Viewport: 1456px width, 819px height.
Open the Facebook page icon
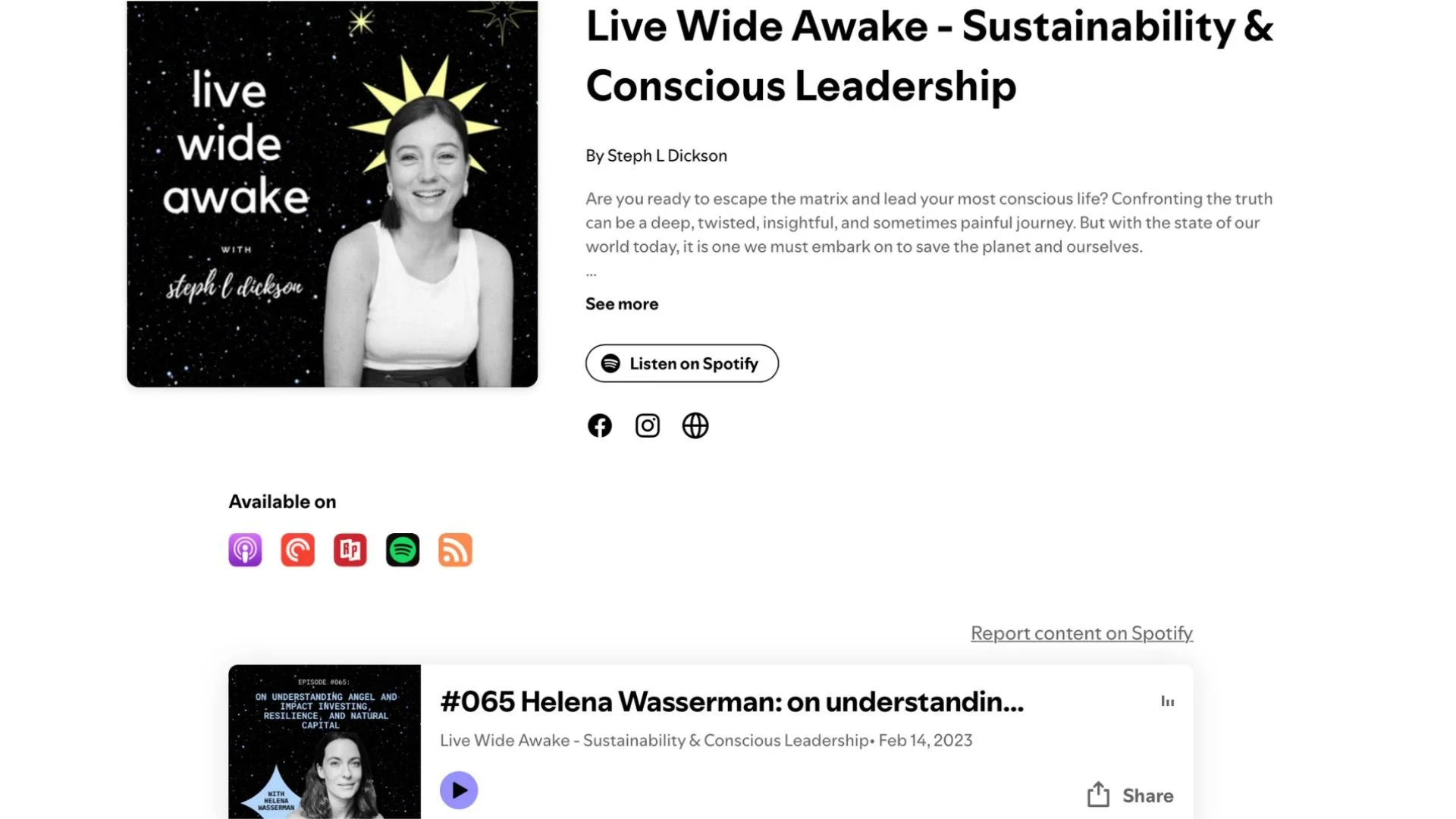coord(599,425)
